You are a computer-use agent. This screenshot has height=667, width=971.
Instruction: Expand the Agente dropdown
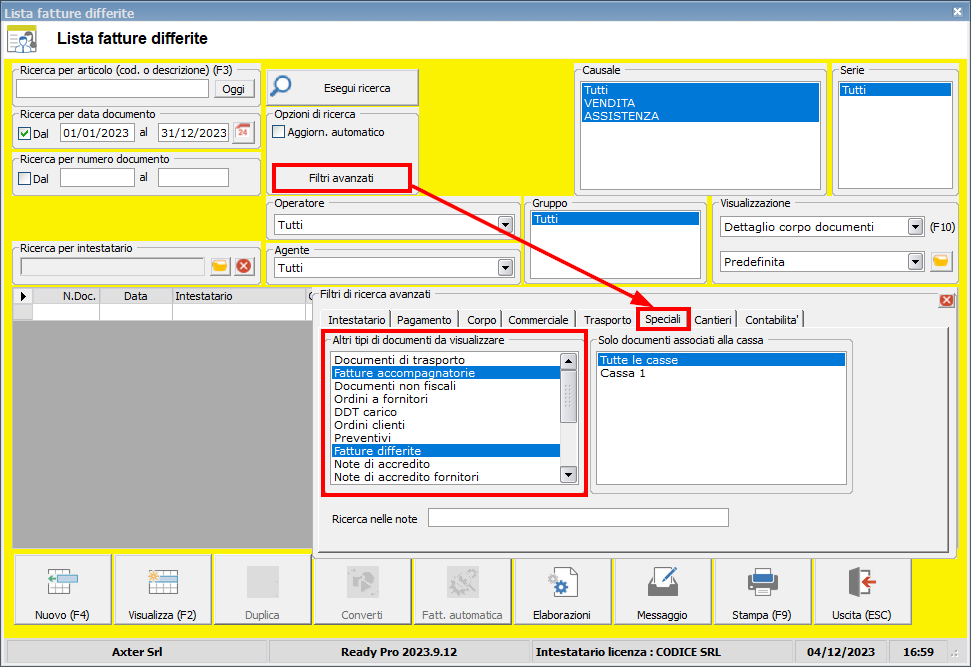click(x=505, y=268)
